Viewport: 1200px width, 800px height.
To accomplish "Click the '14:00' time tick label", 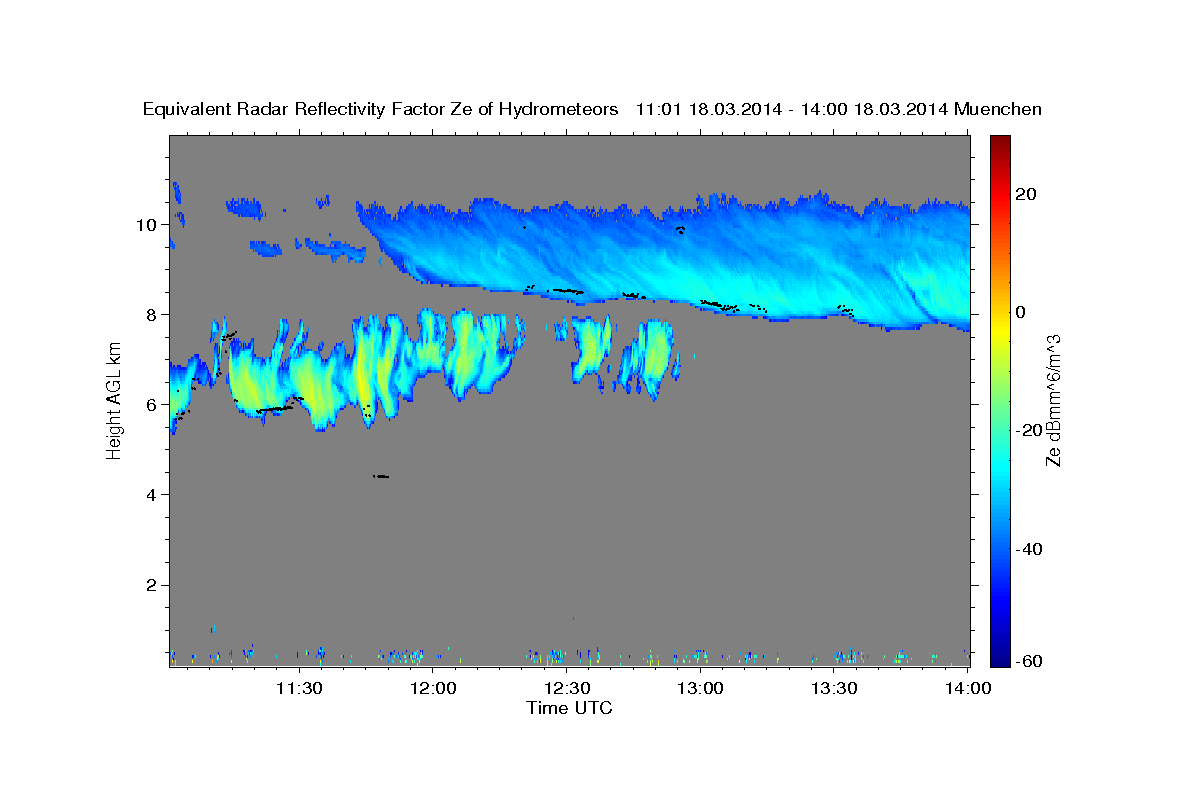I will (x=968, y=688).
